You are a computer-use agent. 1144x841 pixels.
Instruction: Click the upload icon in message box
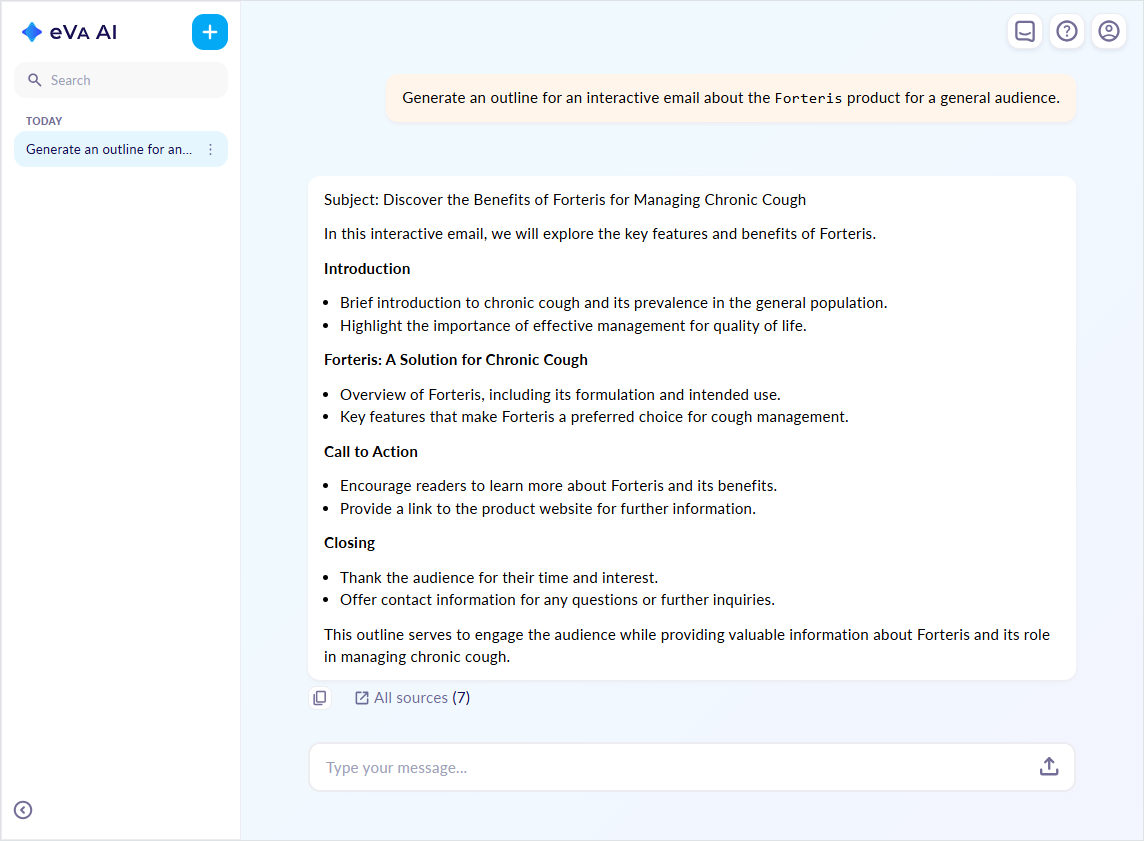pos(1049,767)
